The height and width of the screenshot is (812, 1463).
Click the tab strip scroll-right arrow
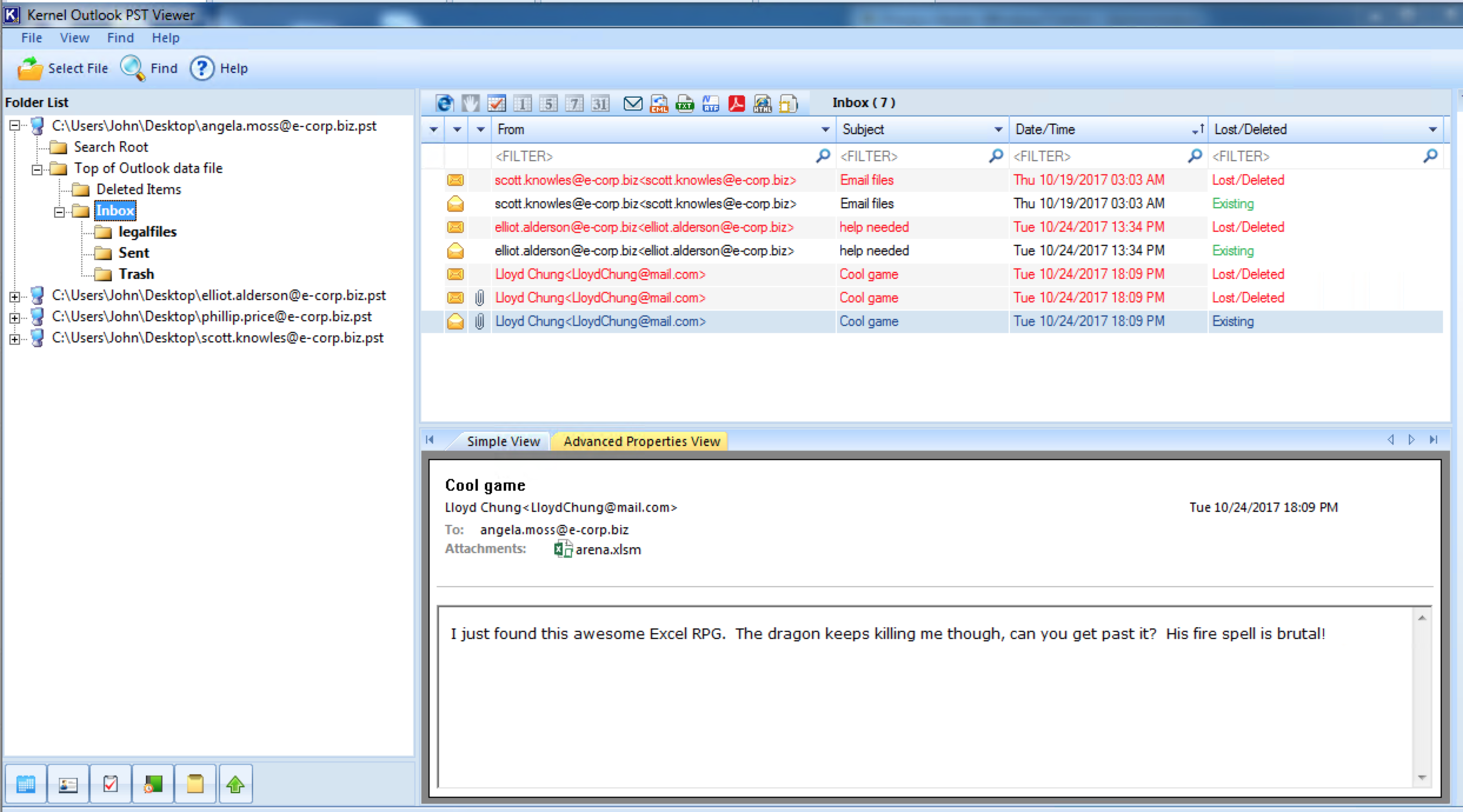(x=1411, y=440)
